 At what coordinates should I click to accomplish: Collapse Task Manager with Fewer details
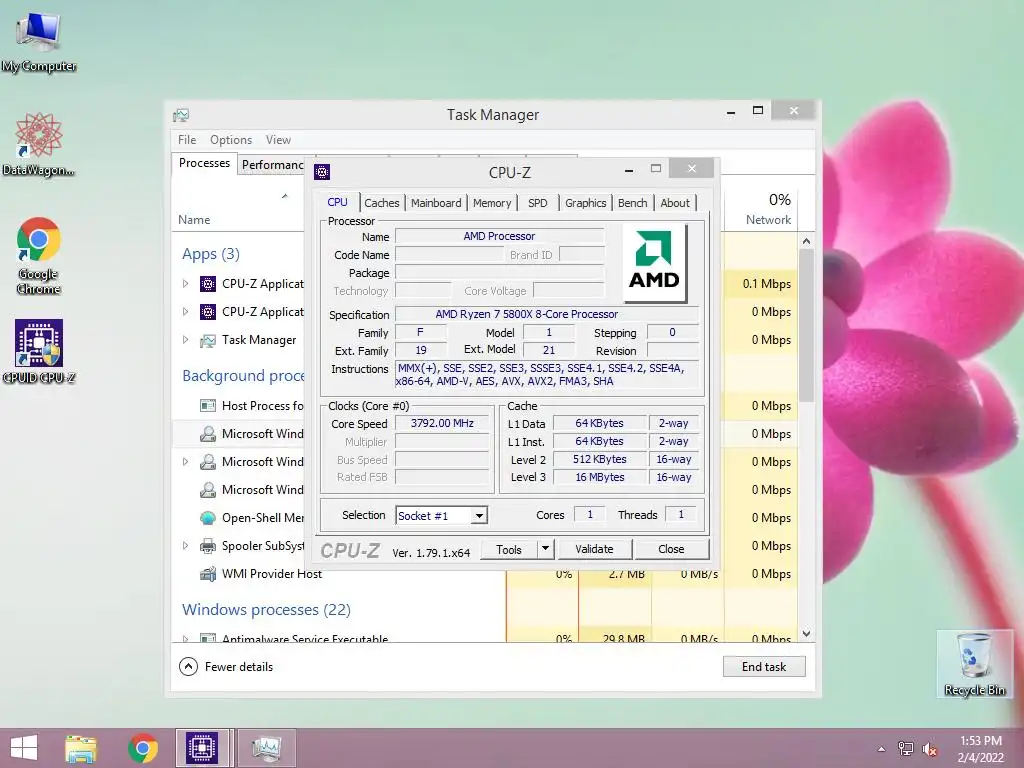[x=227, y=667]
